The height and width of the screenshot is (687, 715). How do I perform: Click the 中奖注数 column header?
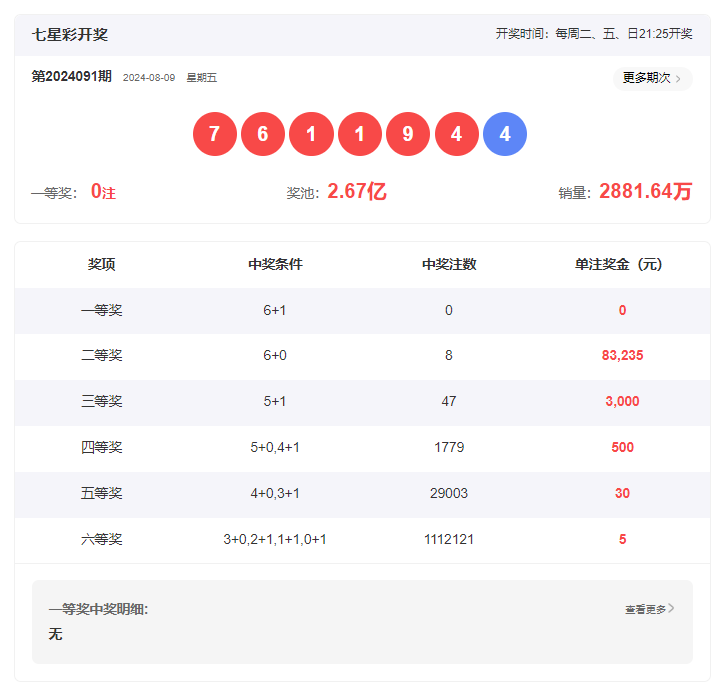pos(449,265)
